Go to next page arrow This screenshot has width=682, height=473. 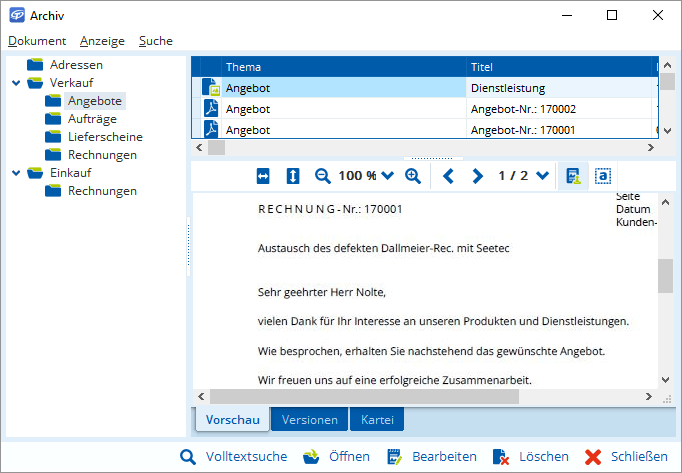(x=478, y=176)
